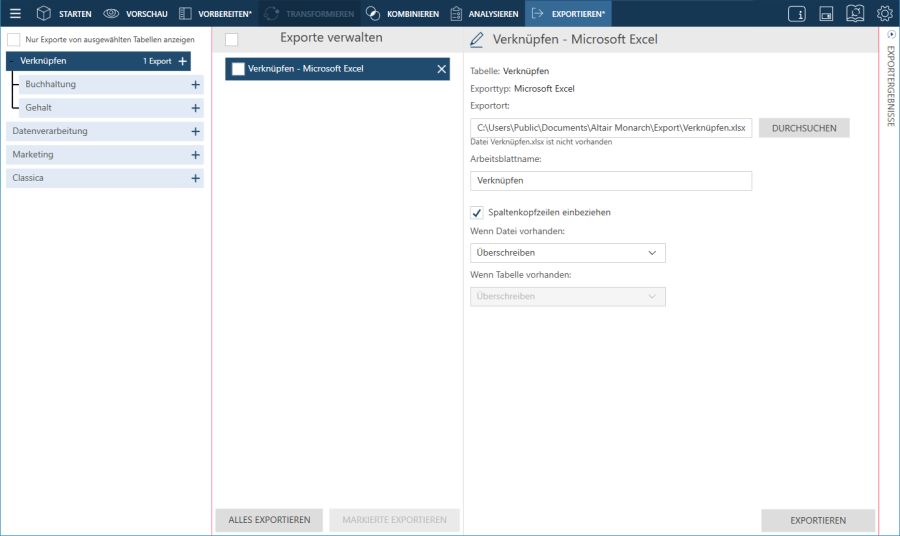Add export for Marketing with plus icon
Viewport: 900px width, 536px height.
point(195,155)
